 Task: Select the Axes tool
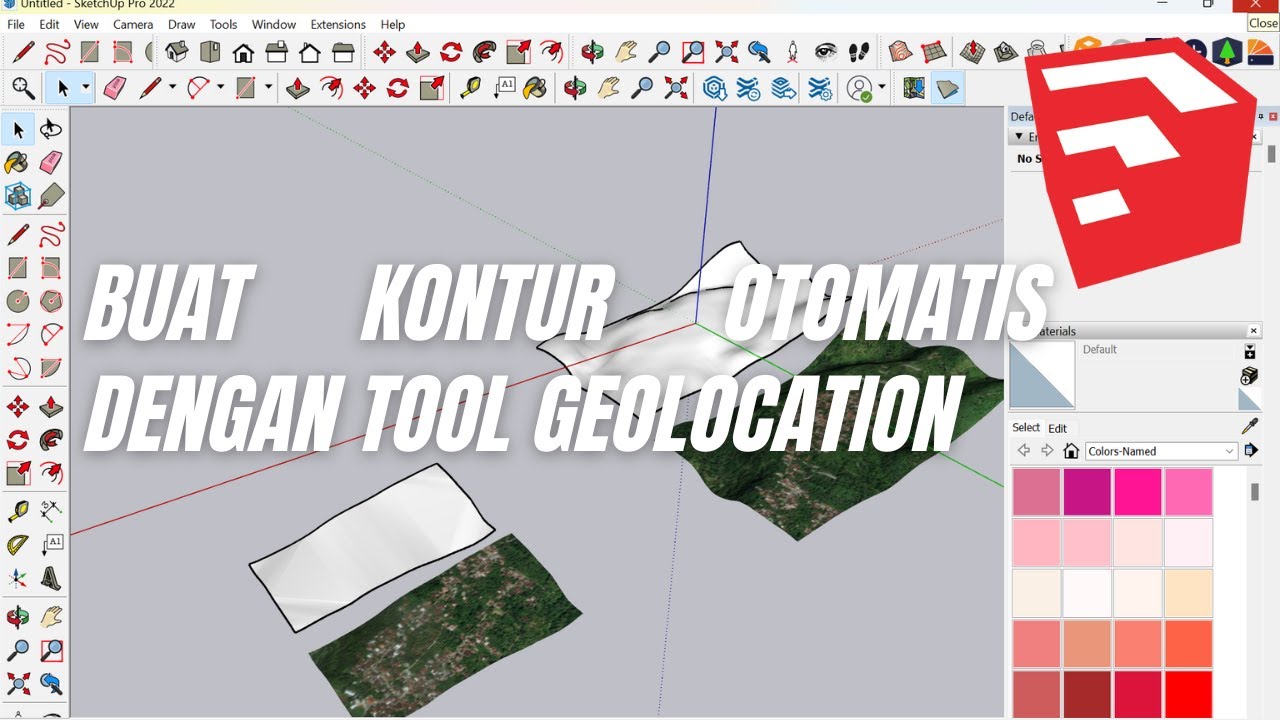point(18,579)
